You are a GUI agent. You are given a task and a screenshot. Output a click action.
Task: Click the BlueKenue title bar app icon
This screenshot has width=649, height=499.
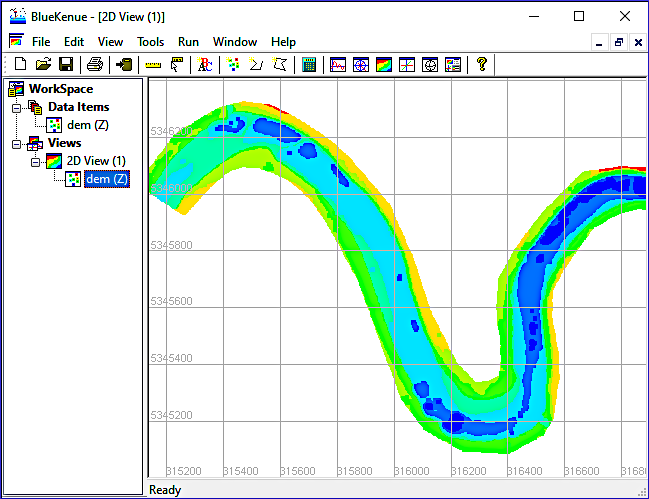[18, 16]
